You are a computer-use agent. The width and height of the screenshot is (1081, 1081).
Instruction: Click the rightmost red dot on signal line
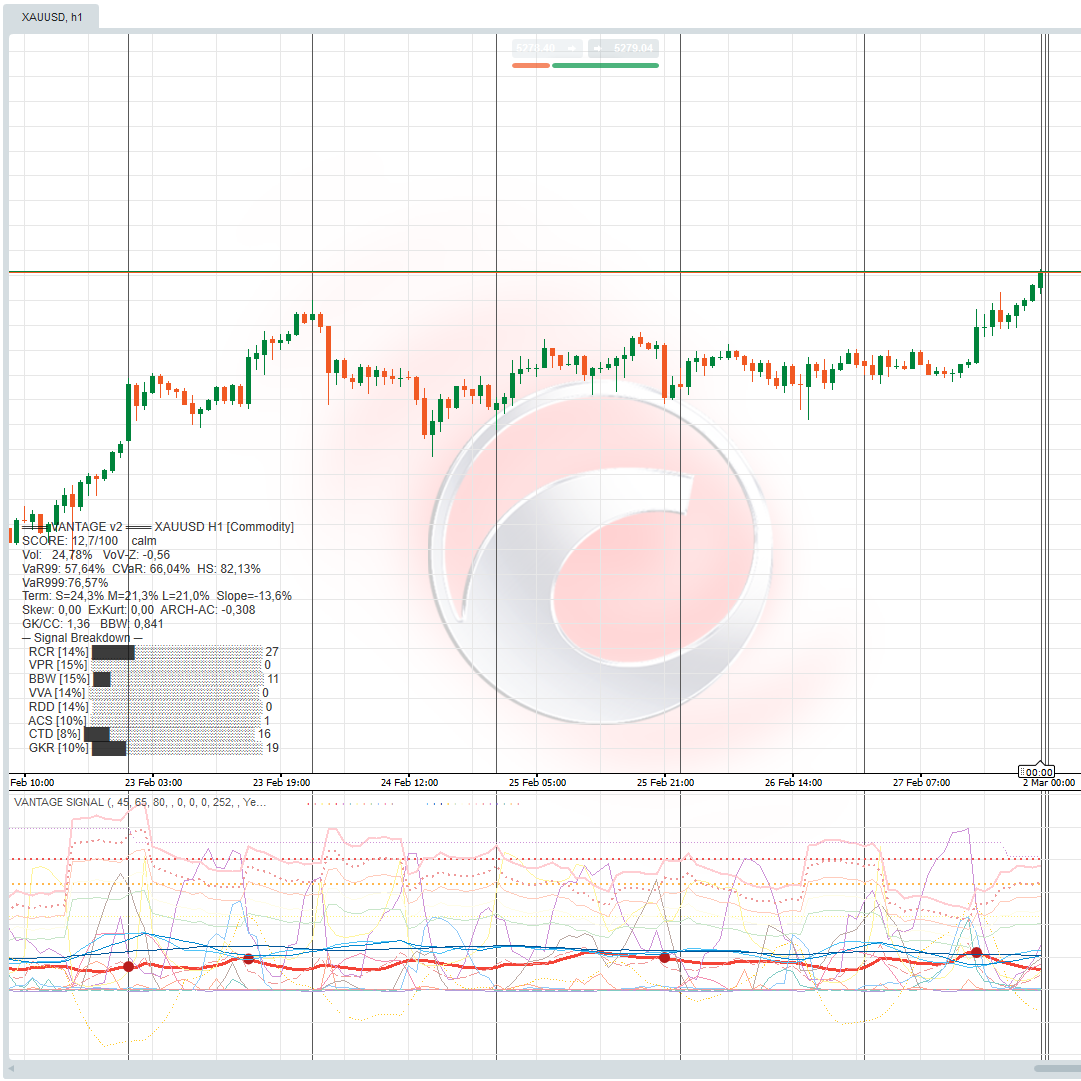pos(977,953)
